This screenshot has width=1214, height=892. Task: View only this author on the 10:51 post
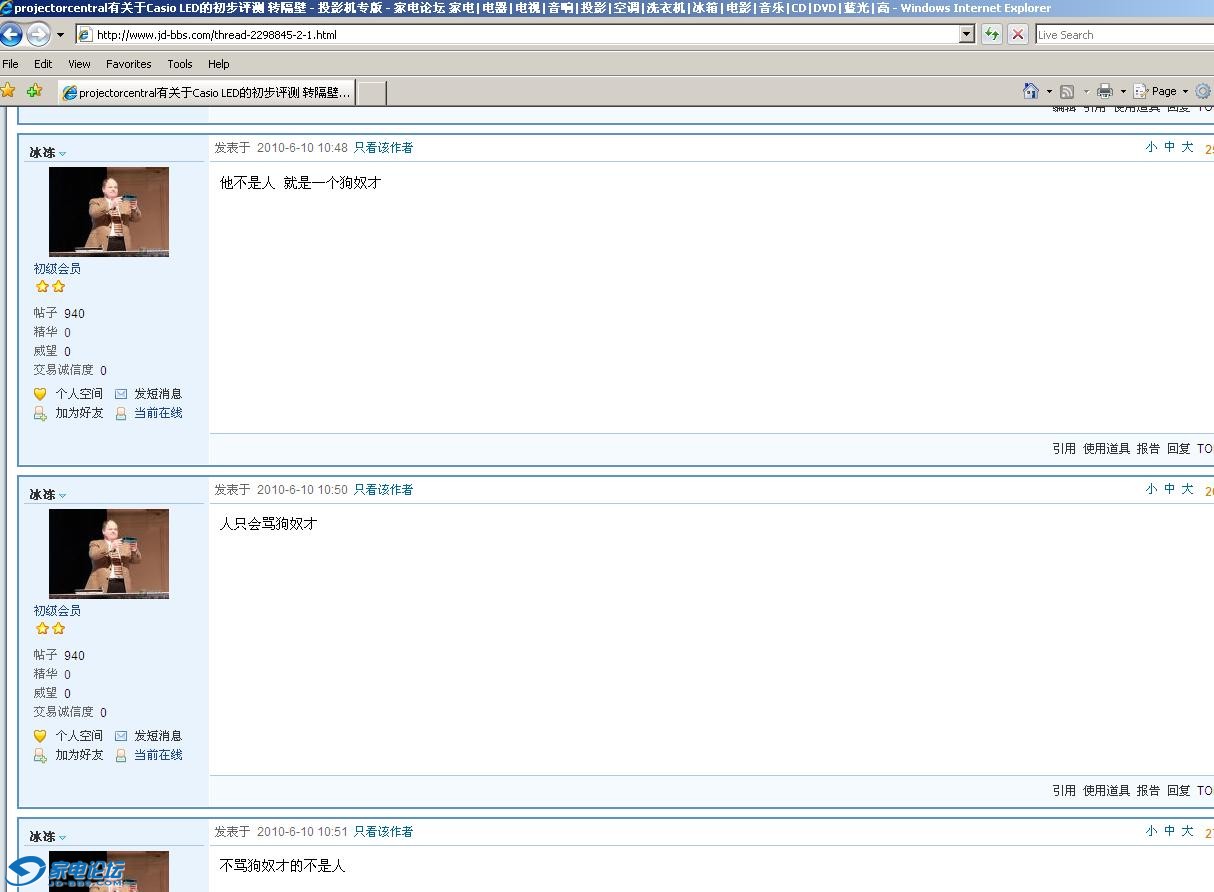[x=383, y=832]
